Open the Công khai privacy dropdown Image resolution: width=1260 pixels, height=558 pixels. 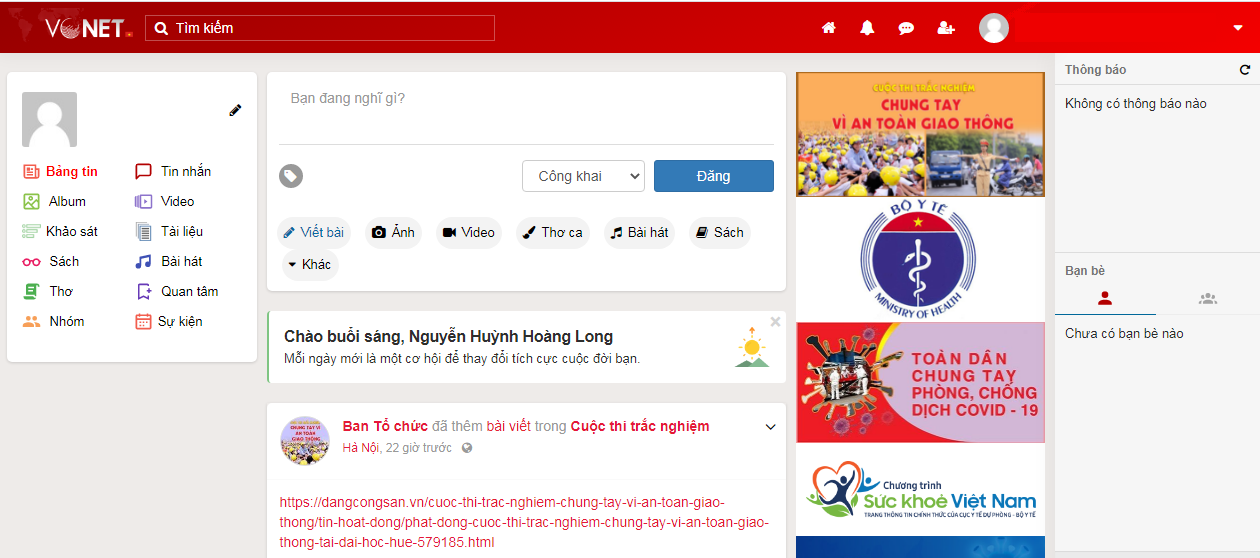coord(583,176)
